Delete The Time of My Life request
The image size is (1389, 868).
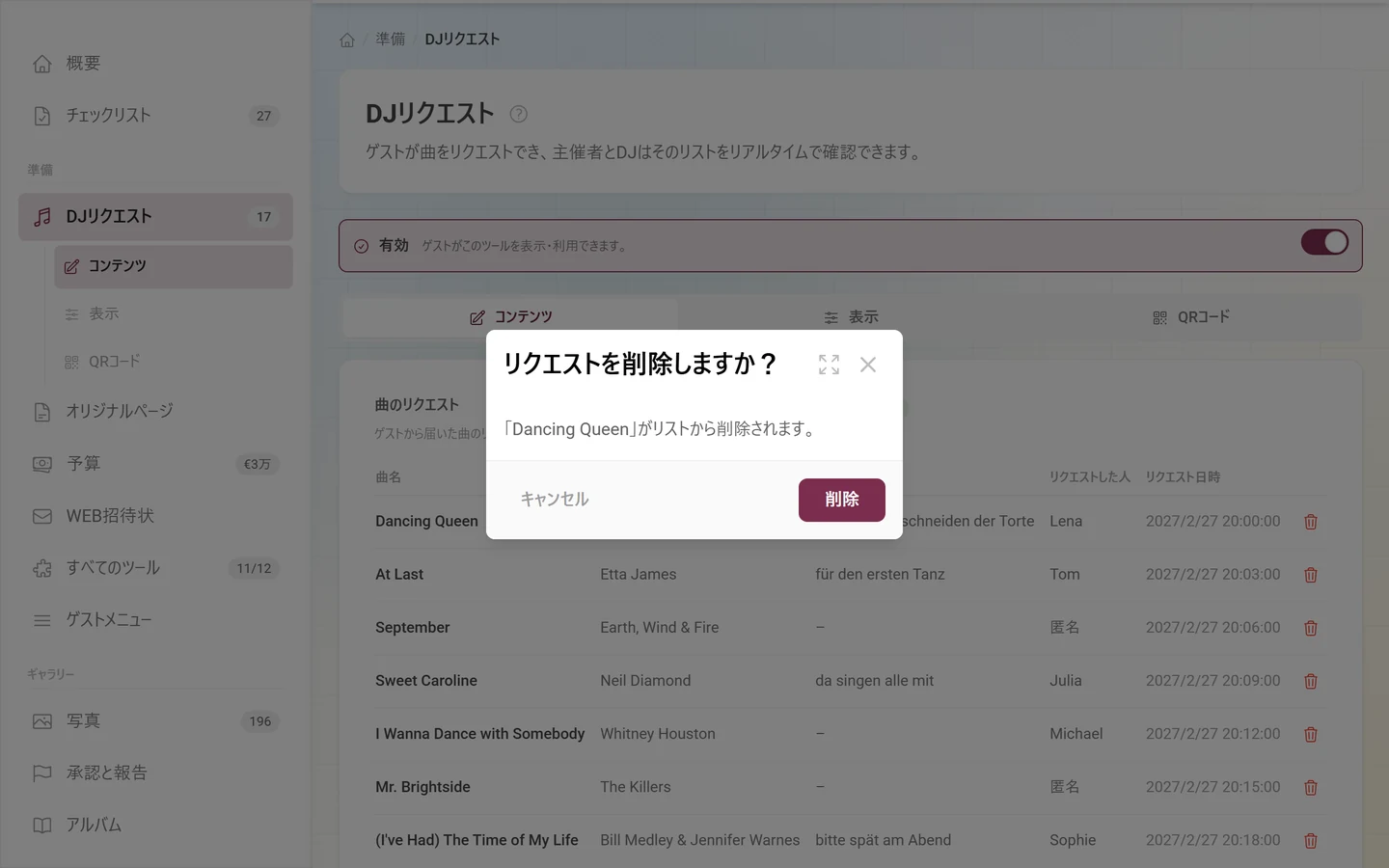(x=1311, y=840)
